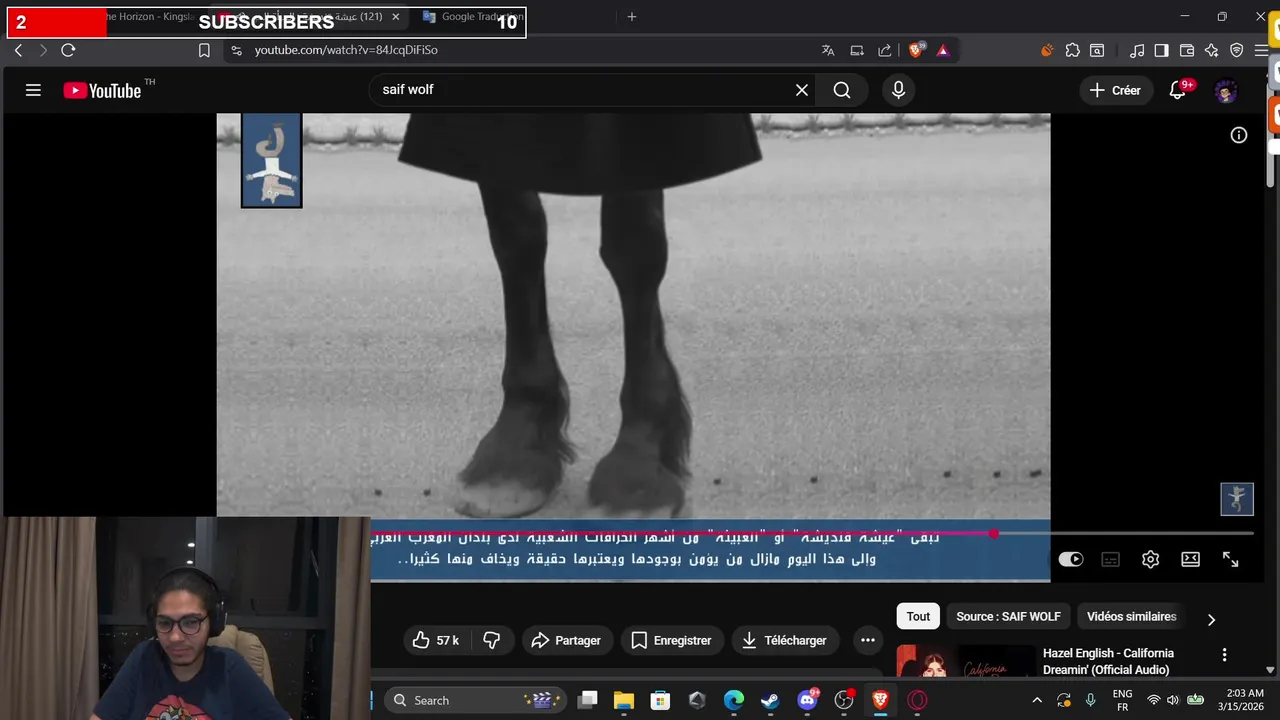
Task: Like the video with 57 k
Action: (435, 640)
